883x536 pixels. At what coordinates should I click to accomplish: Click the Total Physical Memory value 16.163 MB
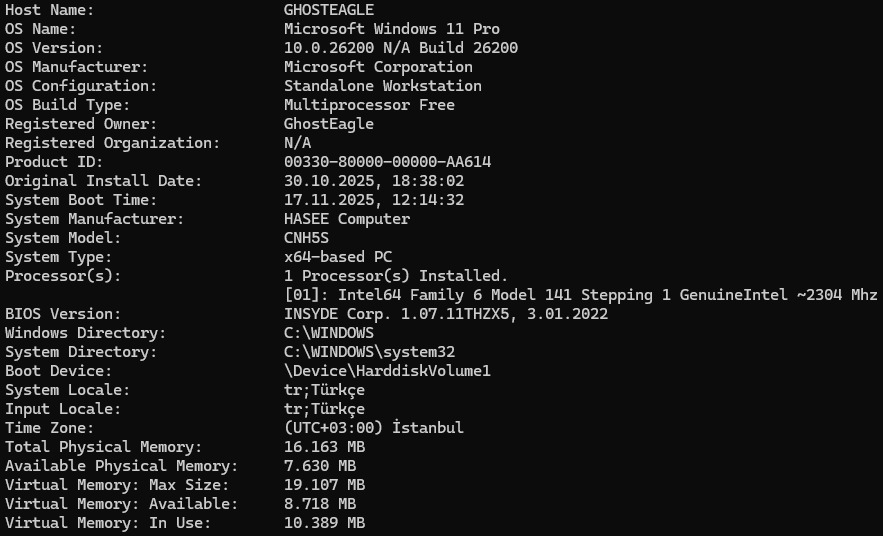pos(324,447)
